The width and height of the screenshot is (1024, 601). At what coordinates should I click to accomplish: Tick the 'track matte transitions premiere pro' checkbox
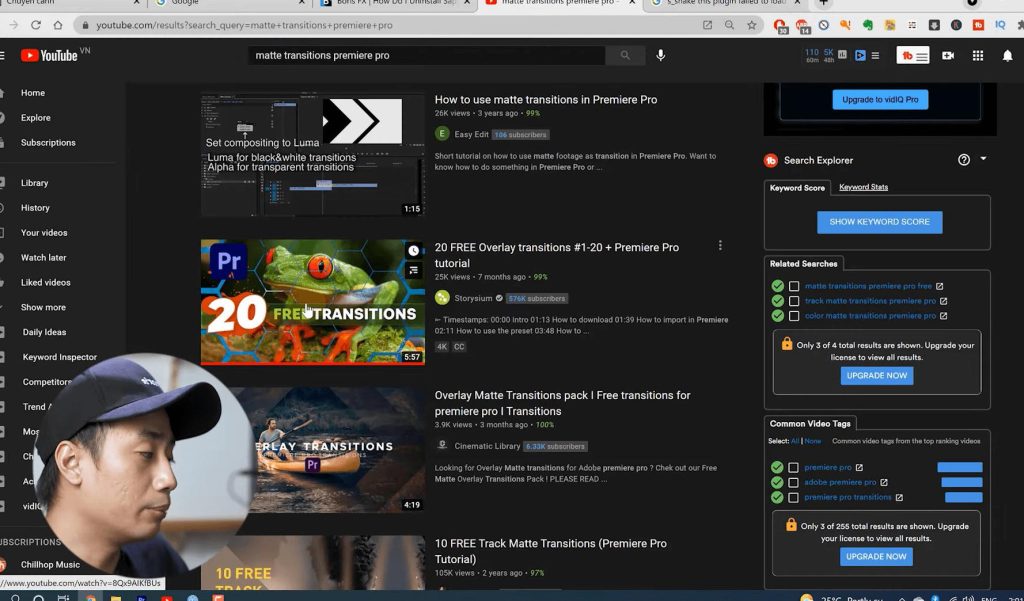[794, 301]
